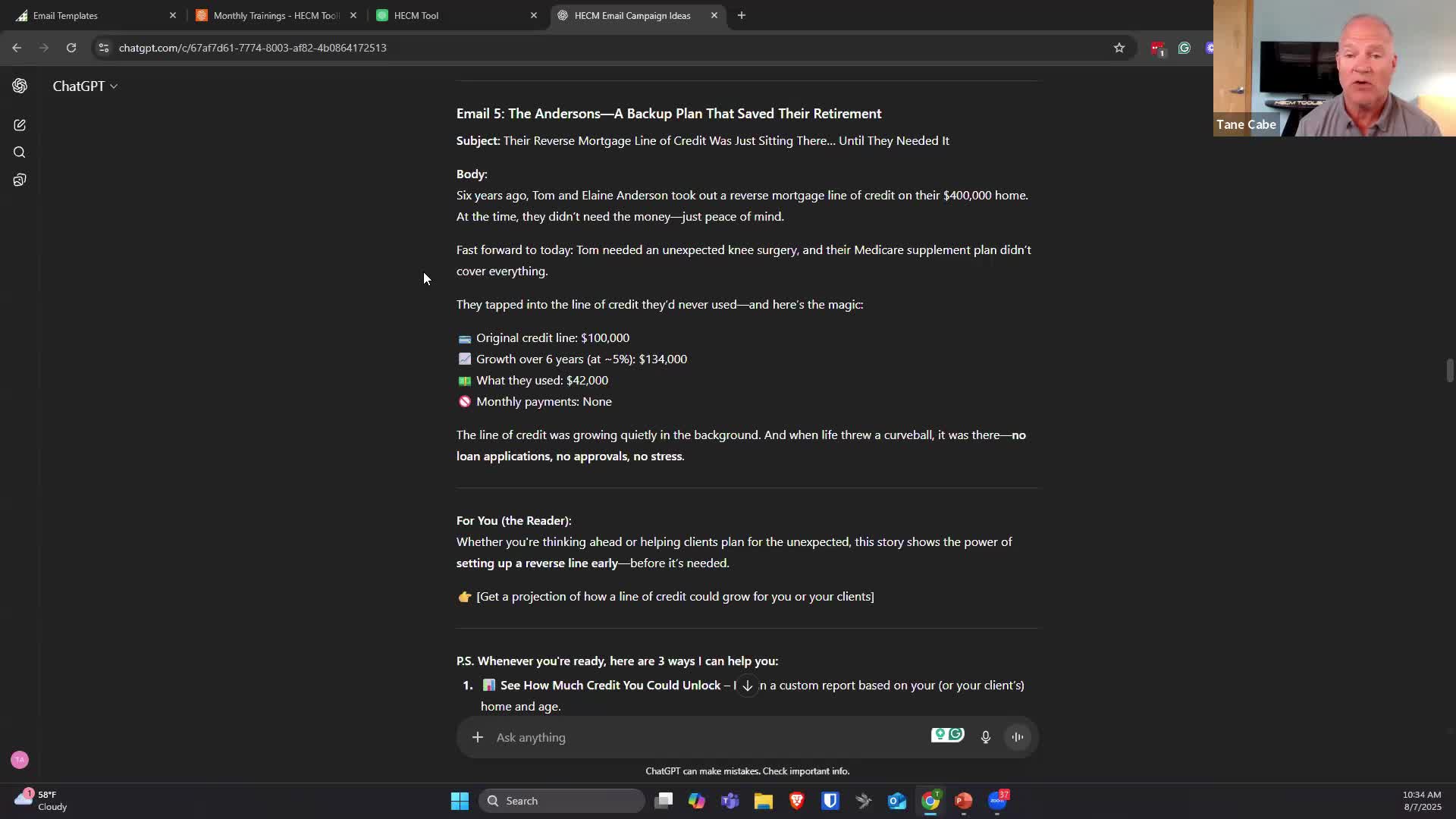The image size is (1456, 819).
Task: Open the user profile avatar menu
Action: pyautogui.click(x=20, y=760)
